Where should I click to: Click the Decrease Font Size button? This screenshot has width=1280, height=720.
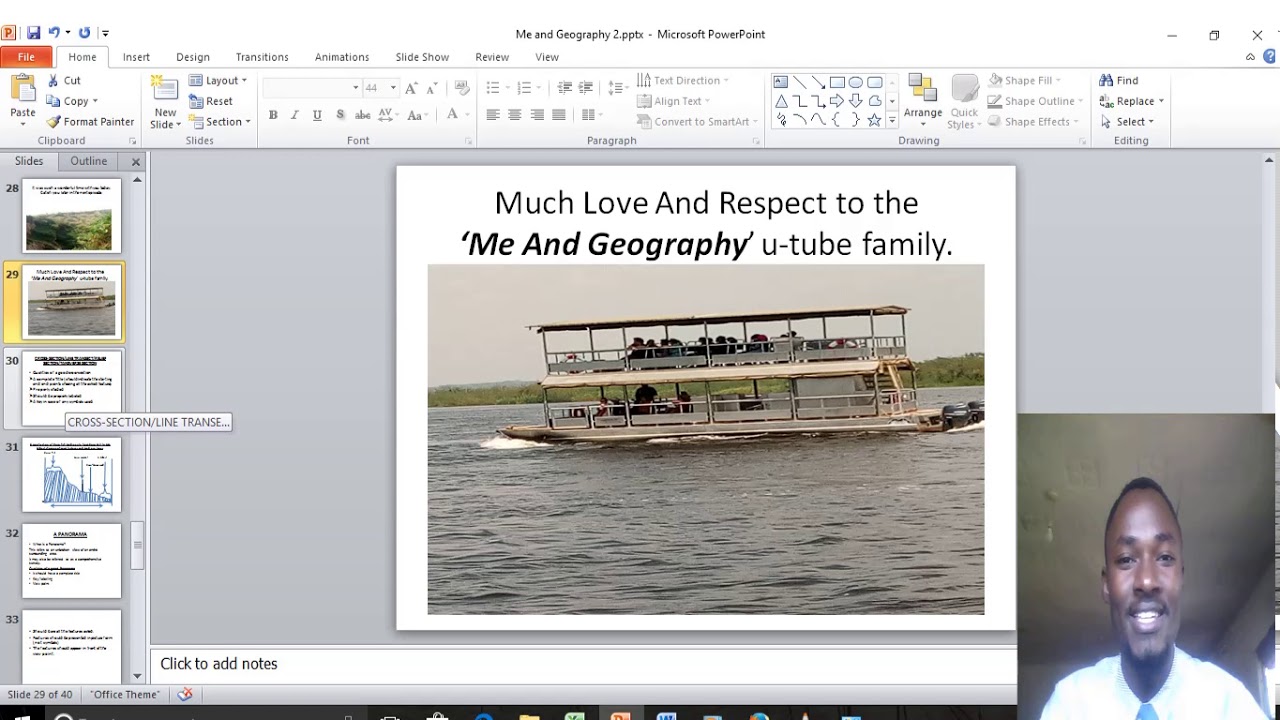pyautogui.click(x=432, y=88)
